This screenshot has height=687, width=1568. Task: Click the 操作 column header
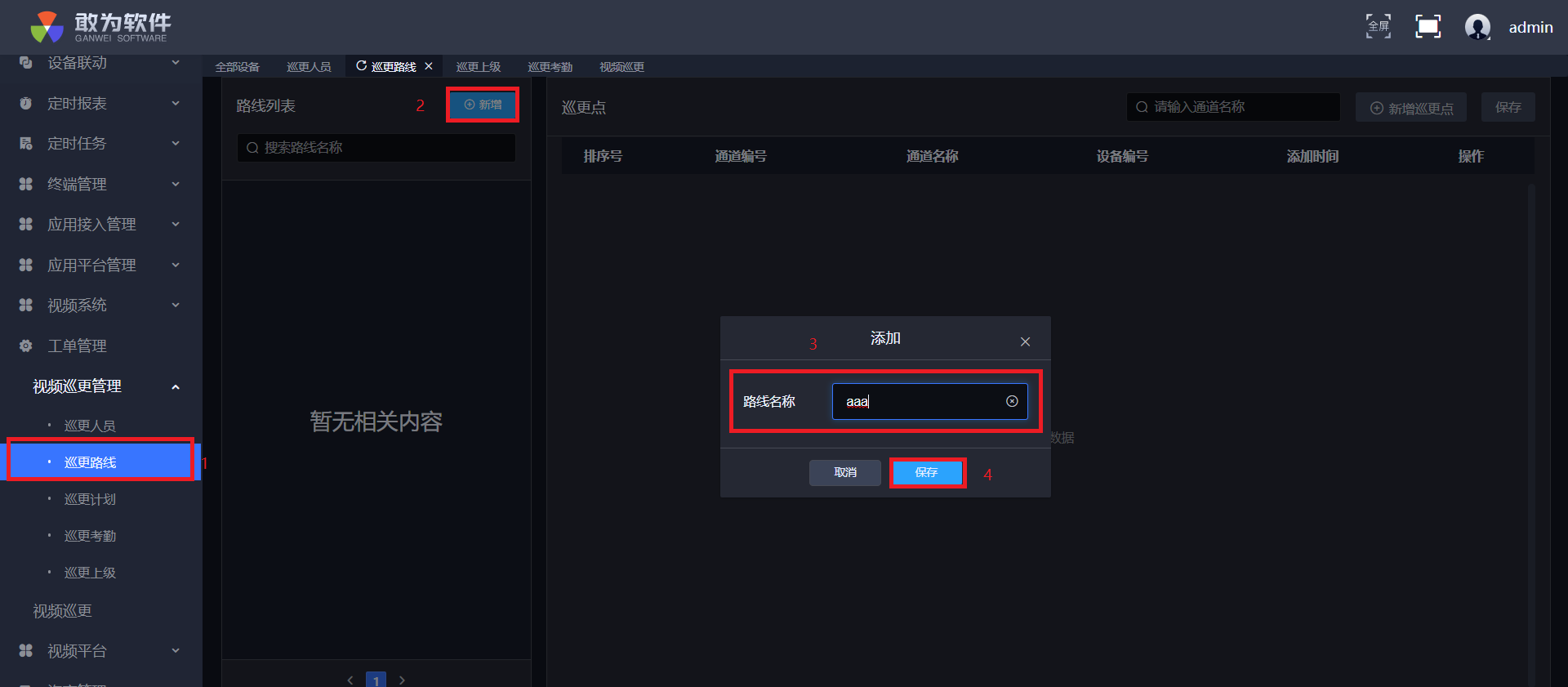pos(1471,156)
